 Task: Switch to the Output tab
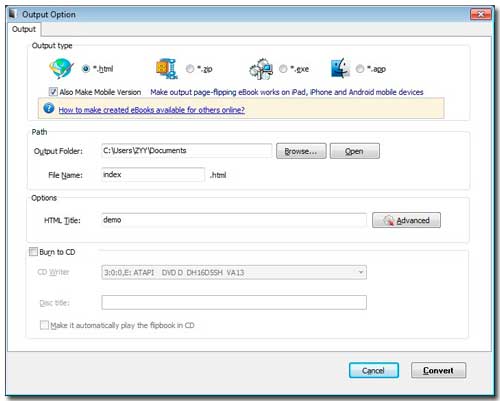[24, 29]
